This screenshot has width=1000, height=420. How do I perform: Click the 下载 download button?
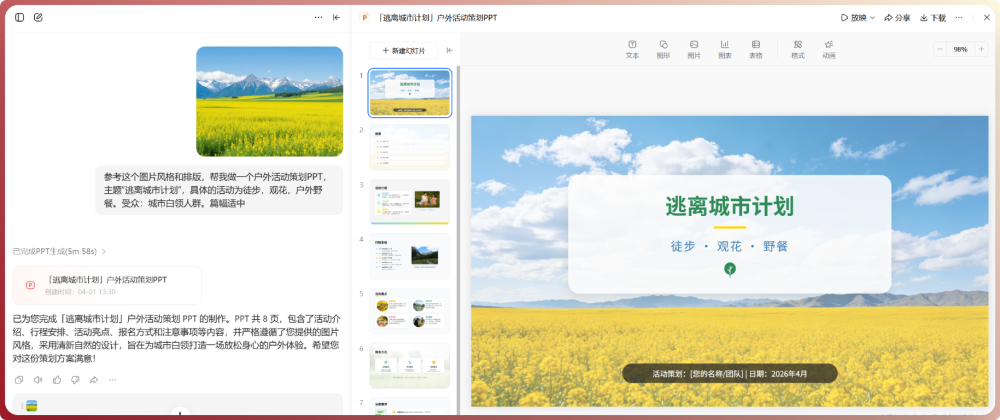(x=932, y=18)
